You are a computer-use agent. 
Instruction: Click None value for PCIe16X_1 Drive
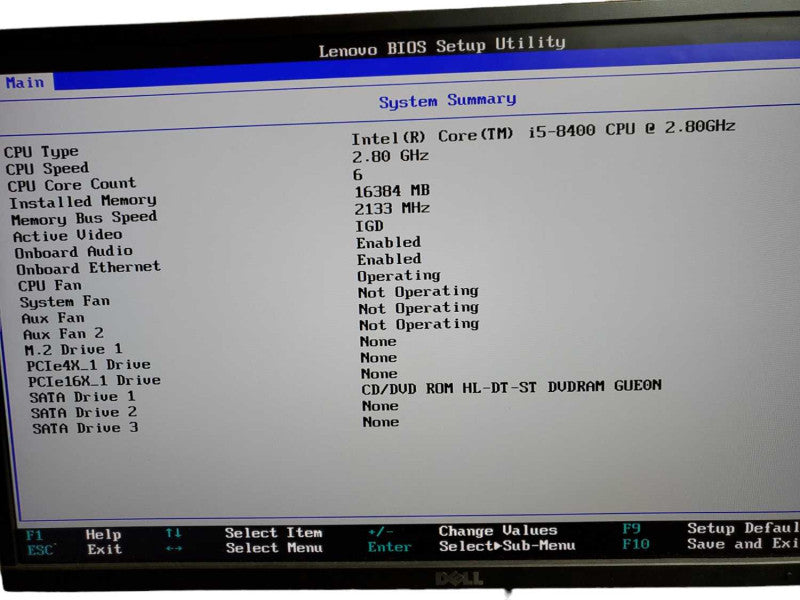click(379, 374)
